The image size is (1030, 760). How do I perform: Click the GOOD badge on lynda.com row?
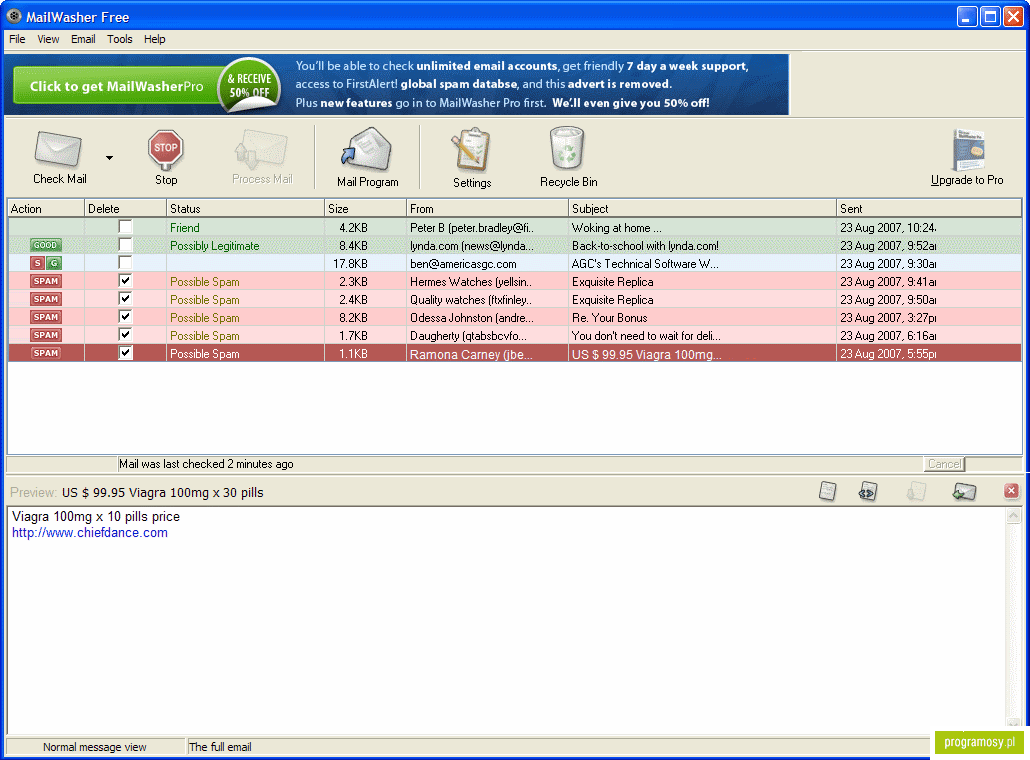coord(45,245)
